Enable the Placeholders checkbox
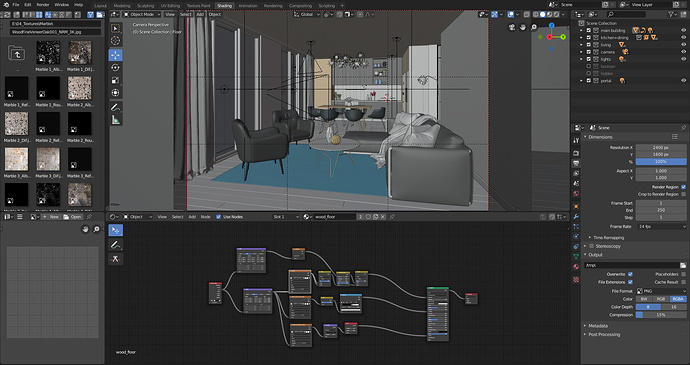This screenshot has width=690, height=365. 683,274
